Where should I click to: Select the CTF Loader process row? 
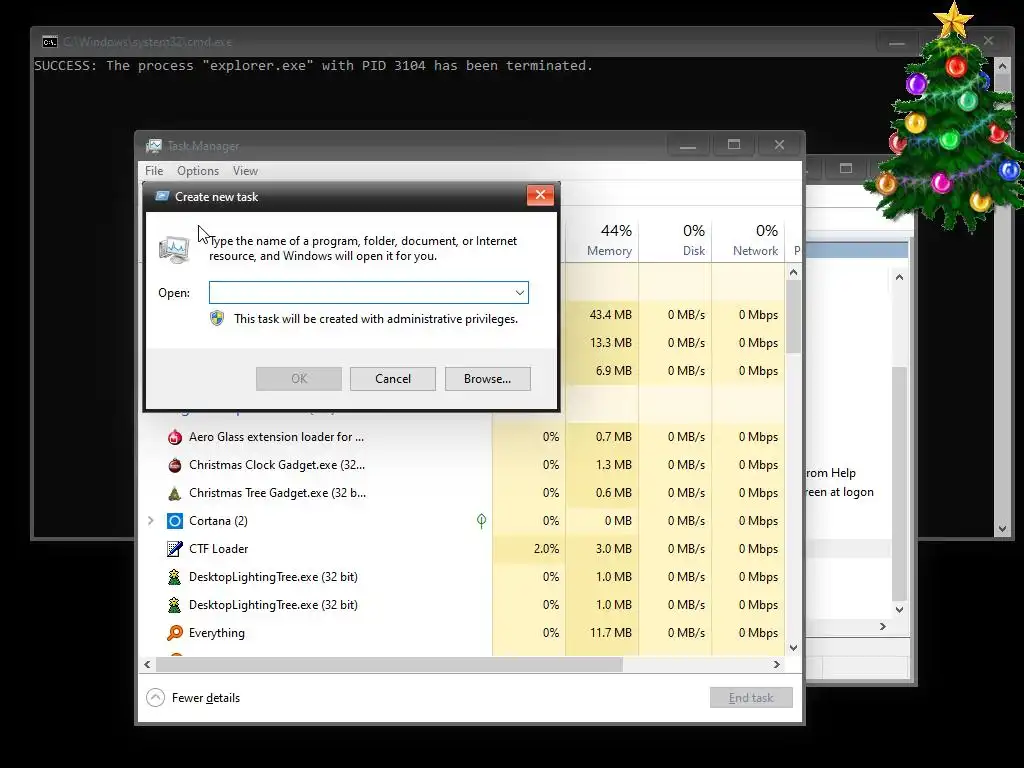(462, 549)
